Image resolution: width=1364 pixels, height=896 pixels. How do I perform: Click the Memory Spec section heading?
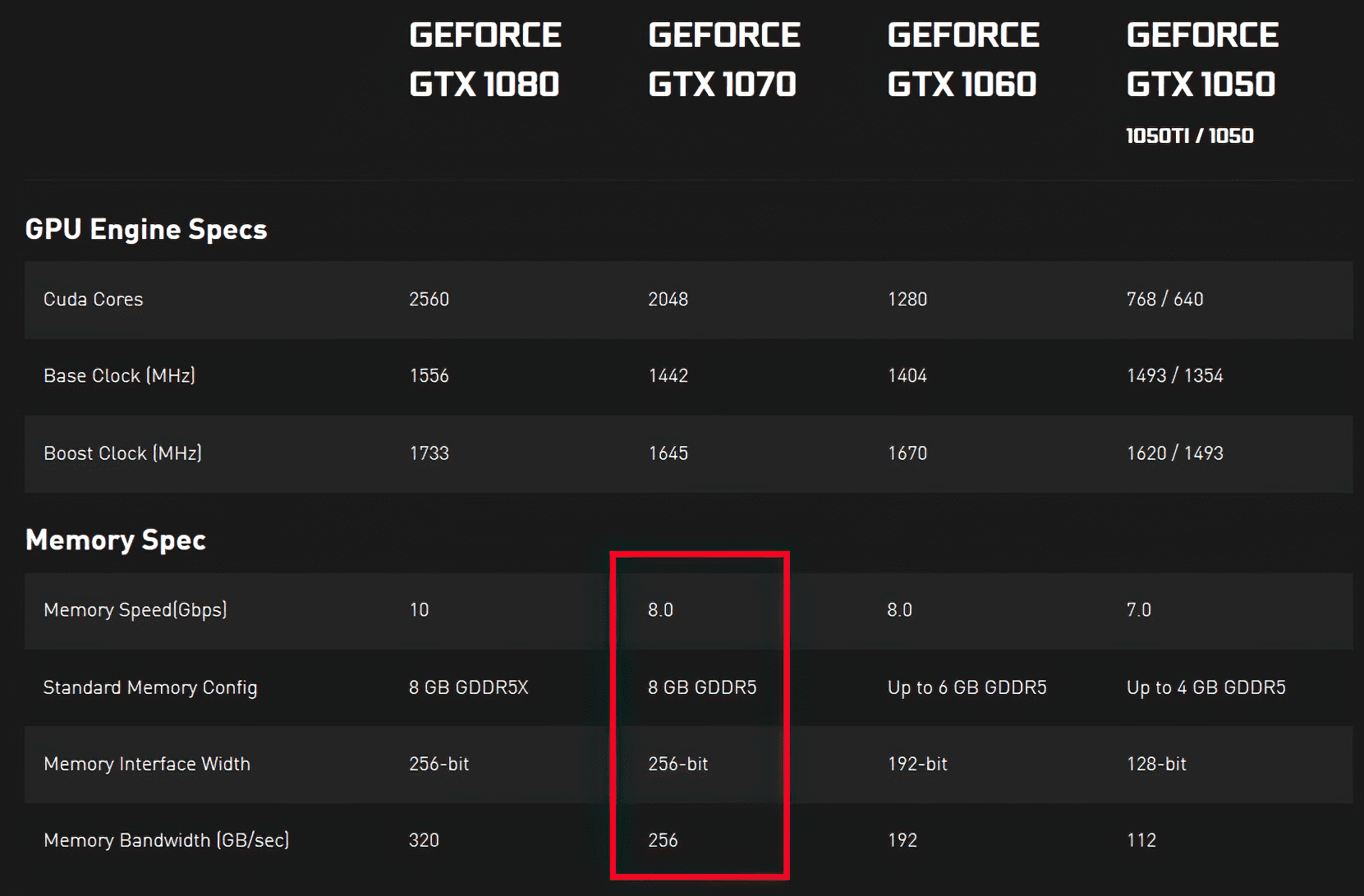click(116, 540)
